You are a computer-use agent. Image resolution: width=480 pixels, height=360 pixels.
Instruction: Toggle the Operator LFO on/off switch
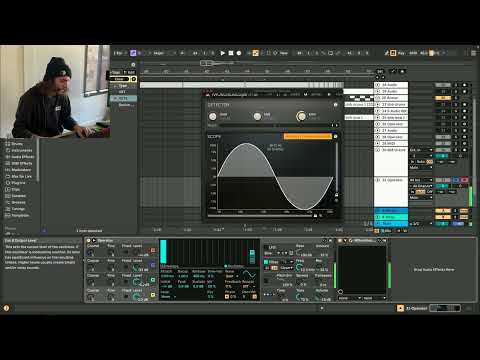click(x=266, y=247)
